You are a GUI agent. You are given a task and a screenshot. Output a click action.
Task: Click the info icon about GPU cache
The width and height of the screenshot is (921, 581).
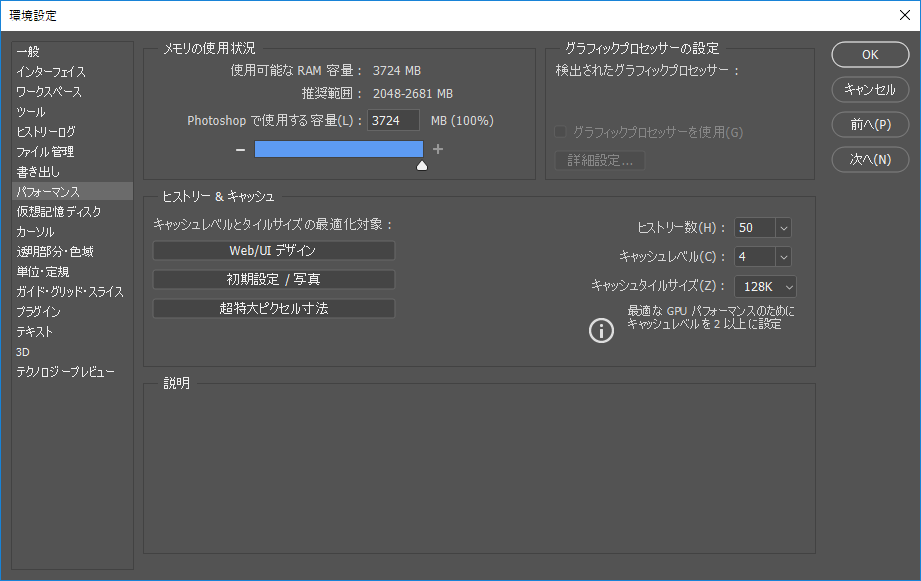[601, 330]
